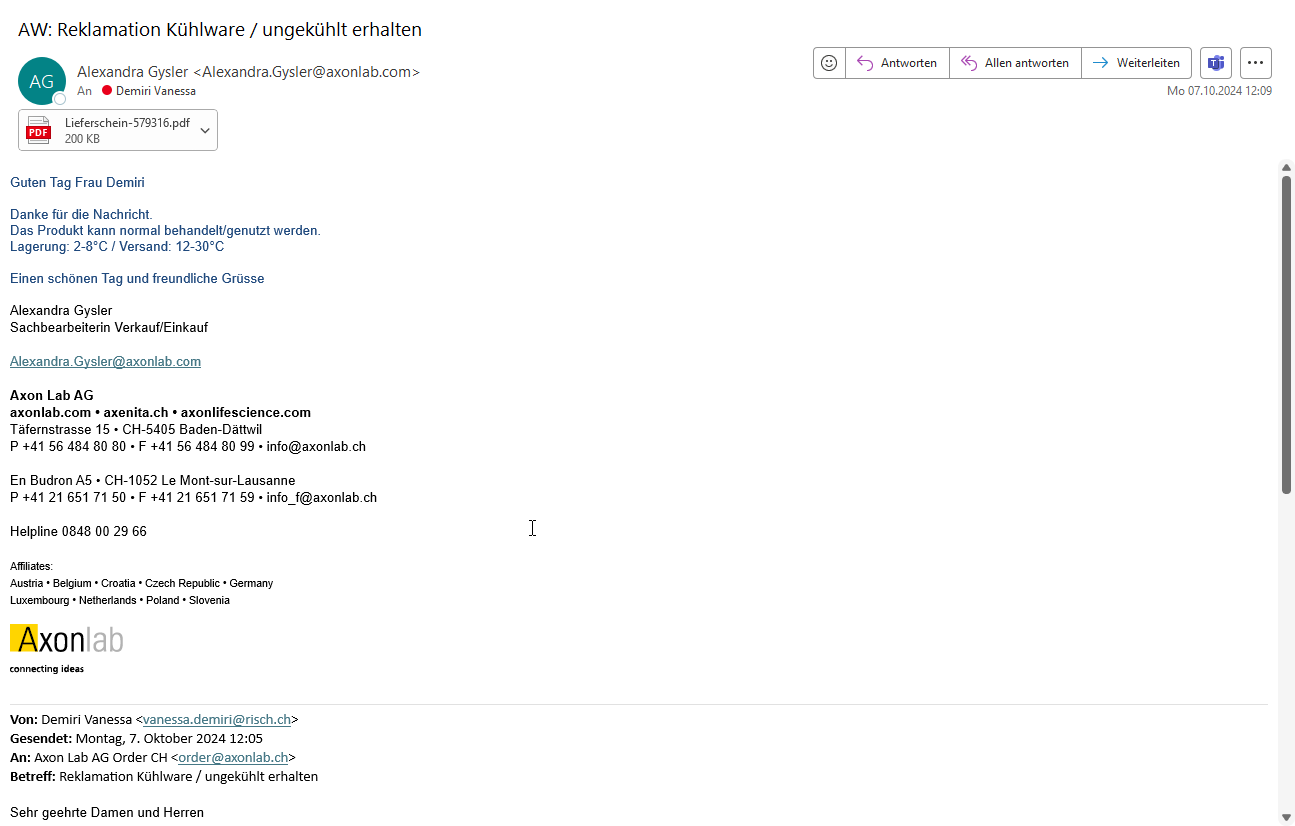Open the Lieferschein-579316.pdf attachment

118,130
